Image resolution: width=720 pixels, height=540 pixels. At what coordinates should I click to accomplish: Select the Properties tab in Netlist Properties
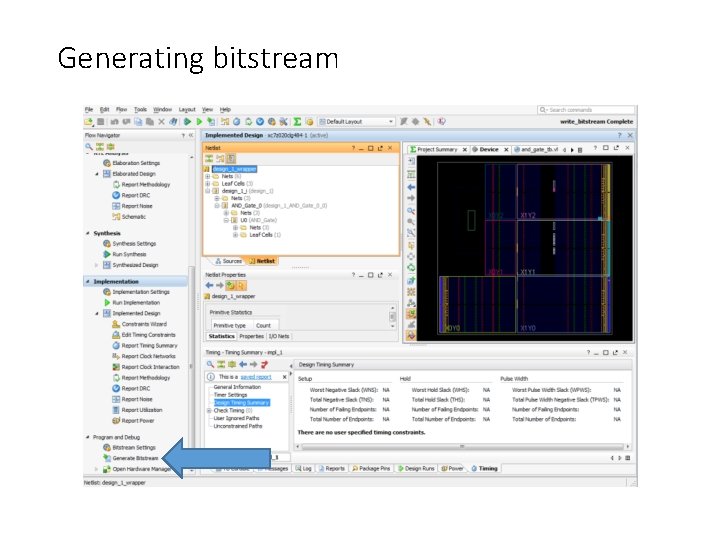coord(251,336)
